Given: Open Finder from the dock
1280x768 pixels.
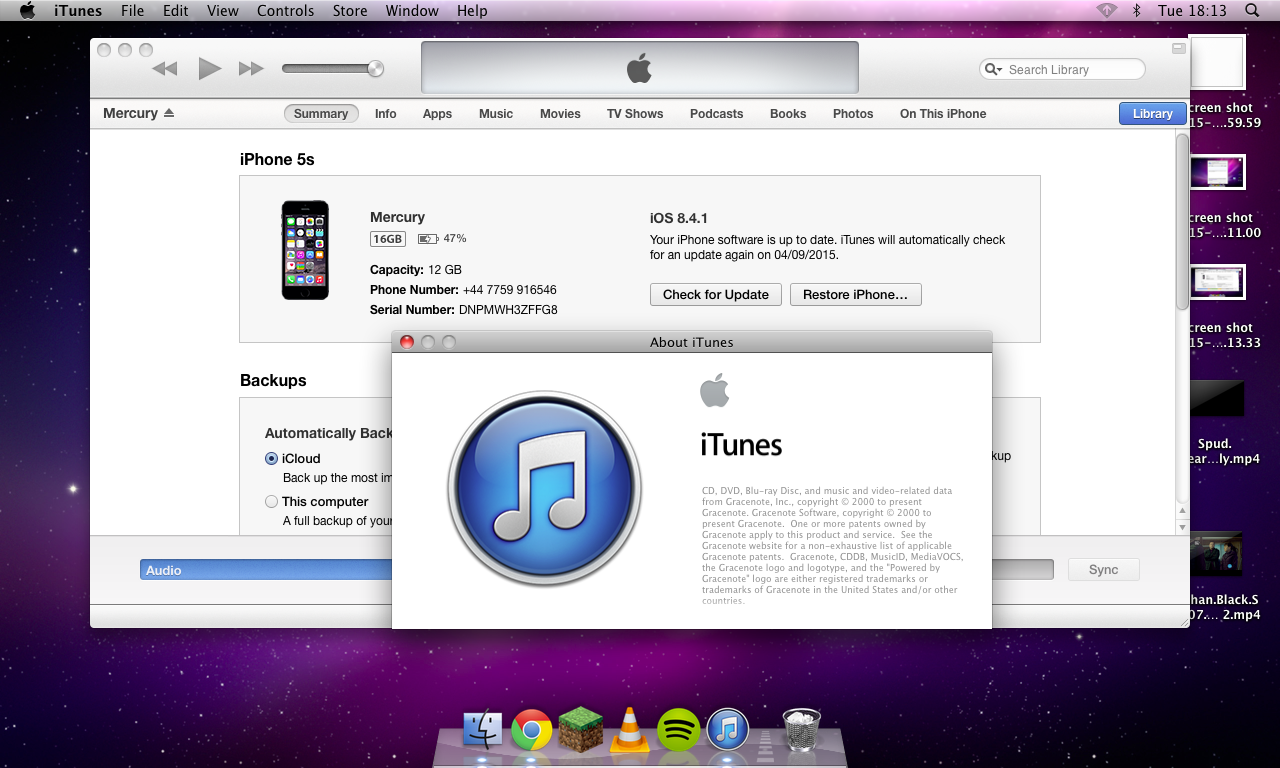Looking at the screenshot, I should click(483, 730).
